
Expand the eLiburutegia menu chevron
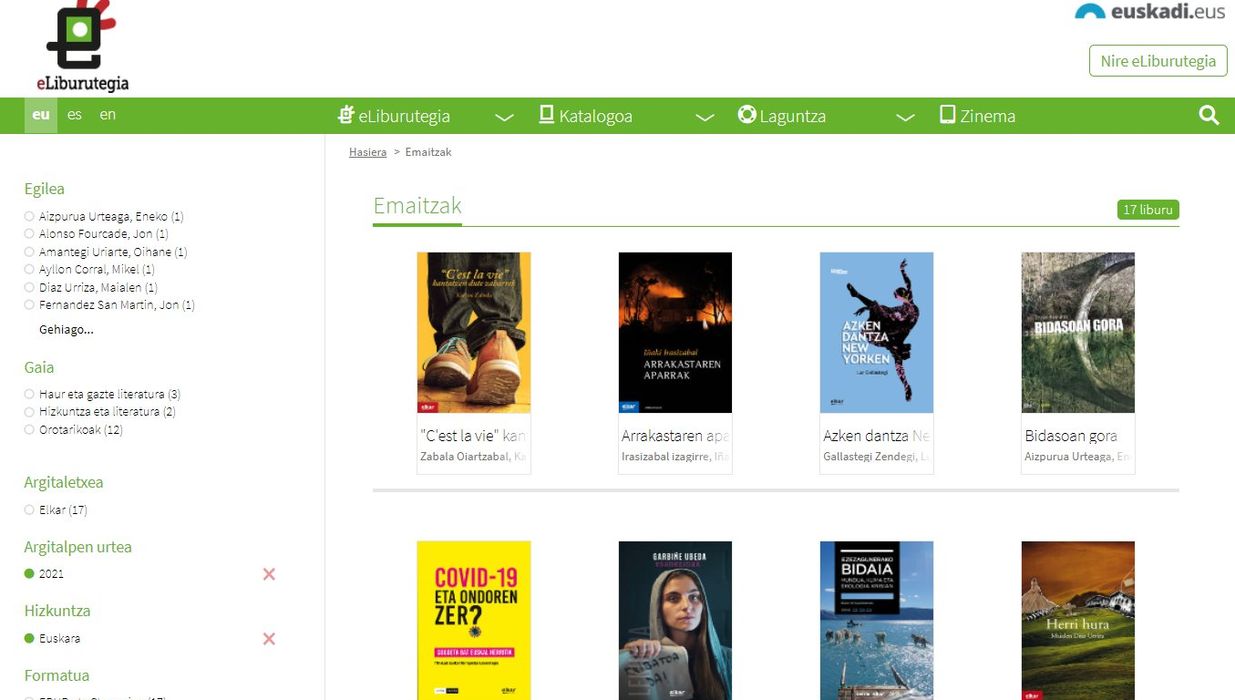pos(504,117)
